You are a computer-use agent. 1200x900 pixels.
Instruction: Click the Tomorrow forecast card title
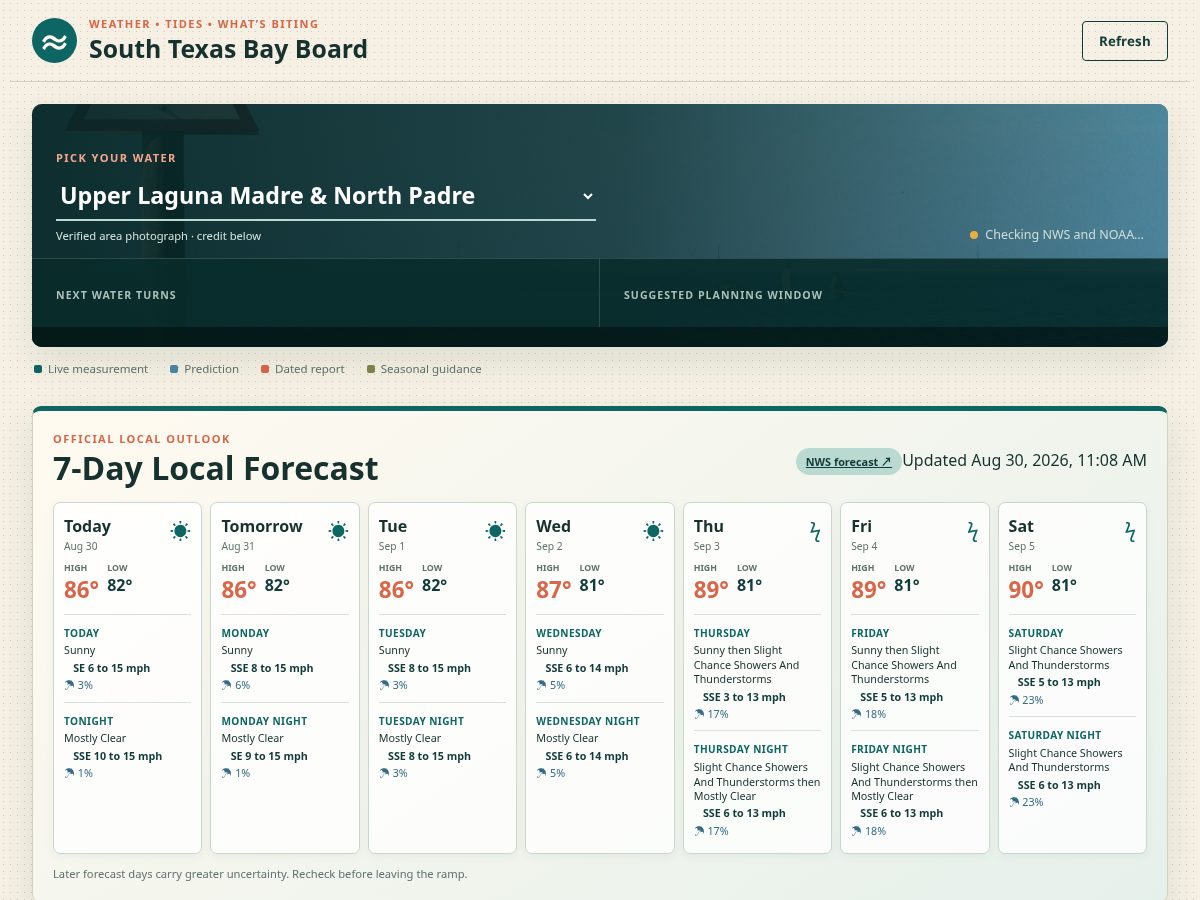[262, 526]
